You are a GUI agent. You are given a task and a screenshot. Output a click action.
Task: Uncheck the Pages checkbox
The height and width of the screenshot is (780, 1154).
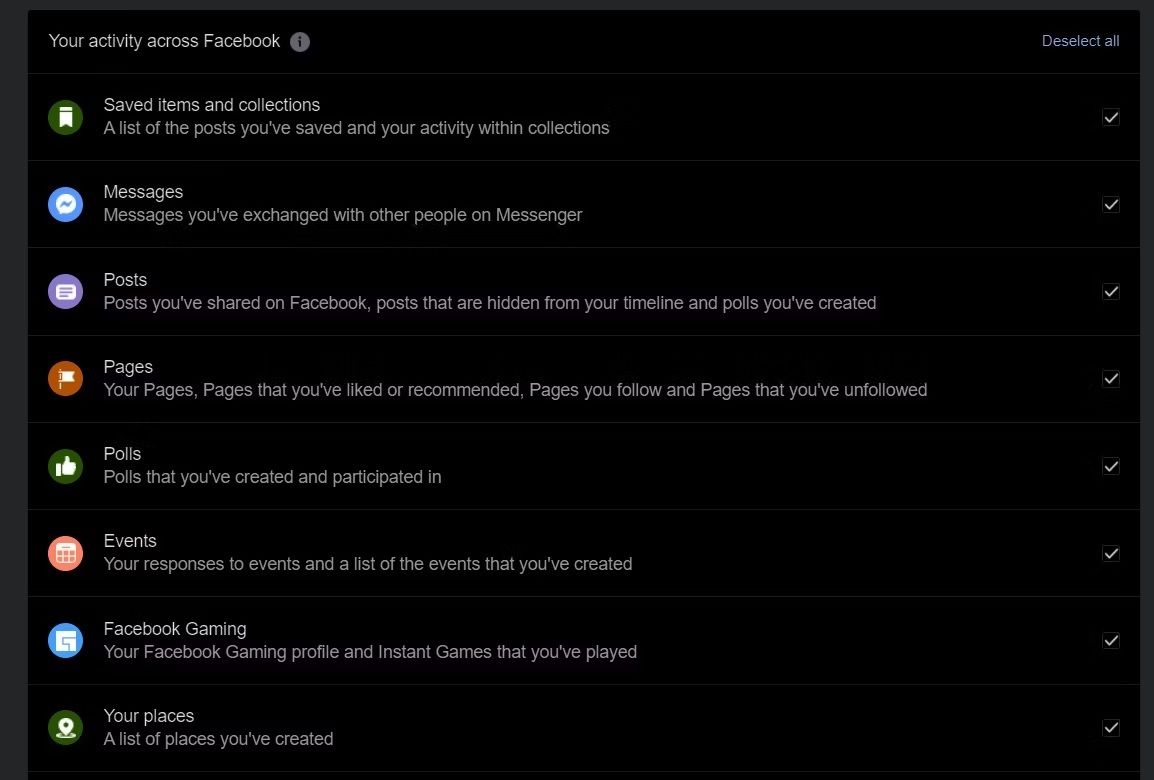pyautogui.click(x=1111, y=378)
